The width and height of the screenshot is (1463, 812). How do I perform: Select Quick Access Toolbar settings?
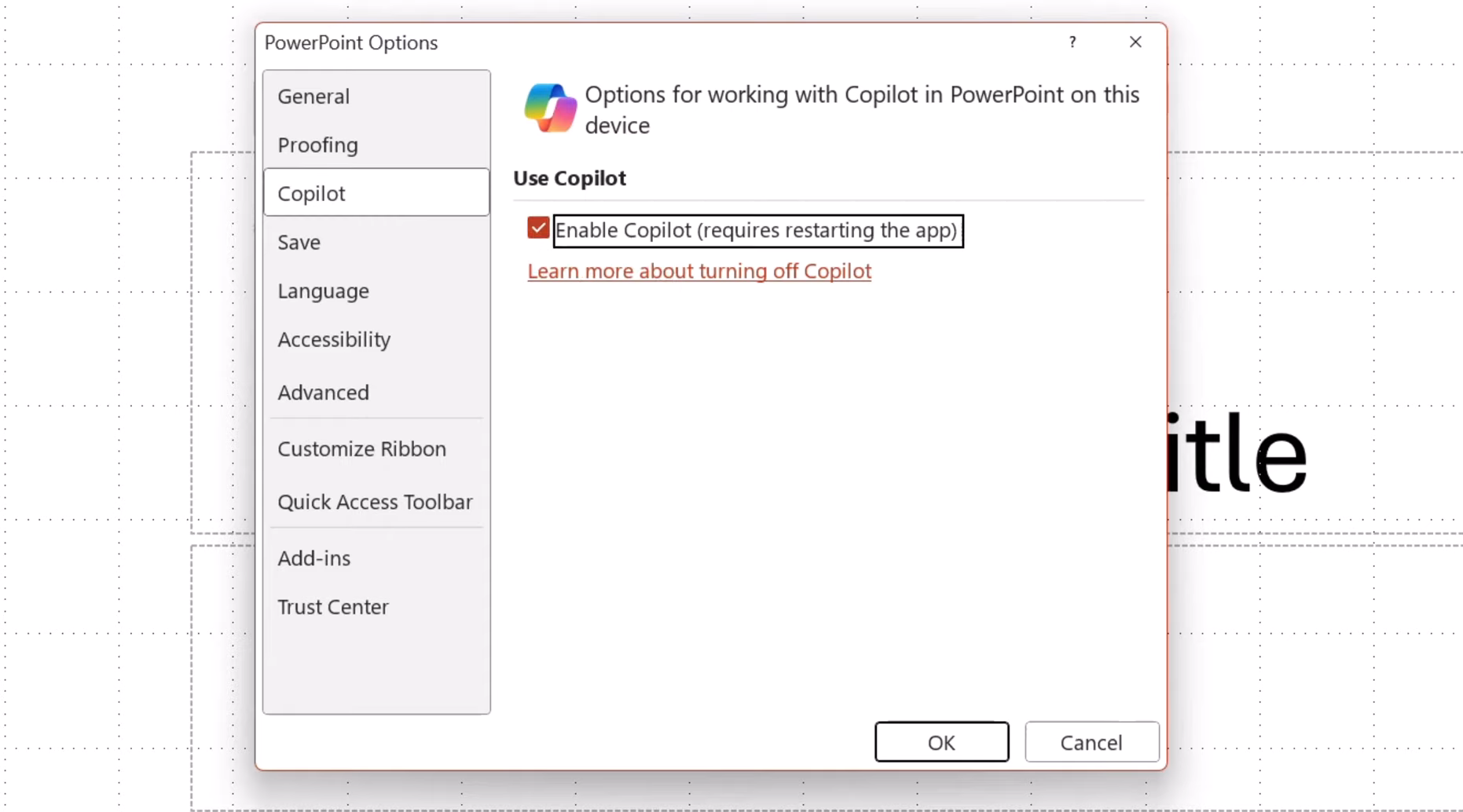tap(376, 502)
